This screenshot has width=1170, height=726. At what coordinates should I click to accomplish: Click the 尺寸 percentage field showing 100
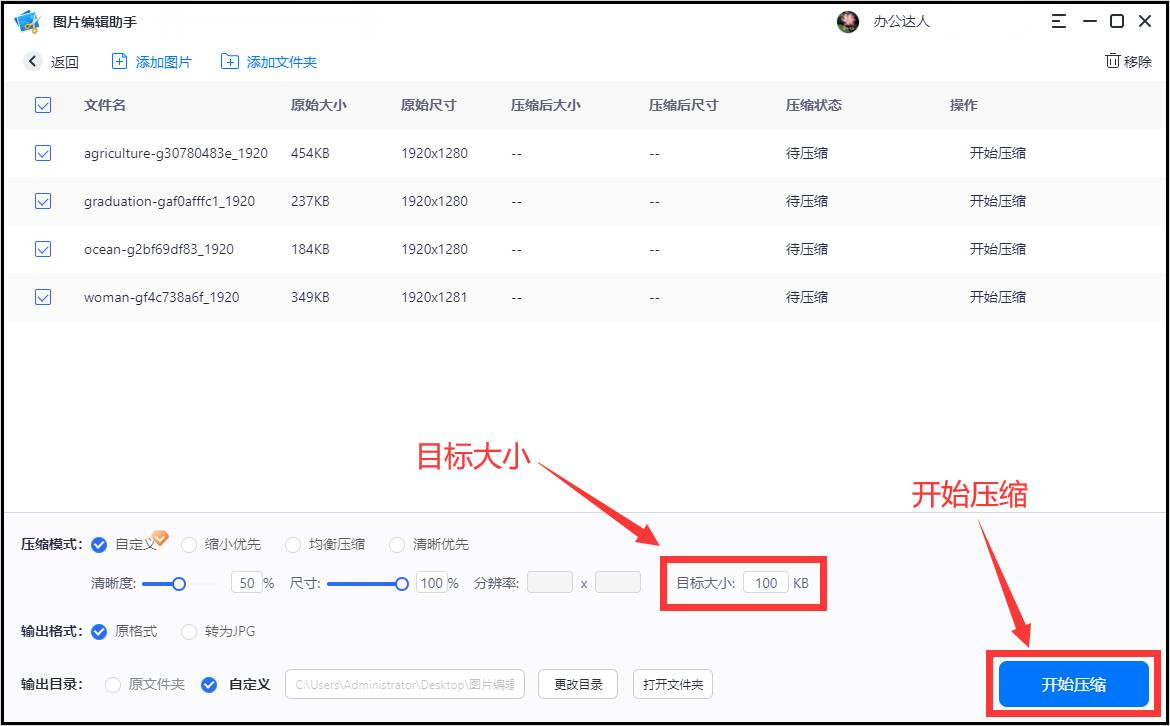pos(431,583)
